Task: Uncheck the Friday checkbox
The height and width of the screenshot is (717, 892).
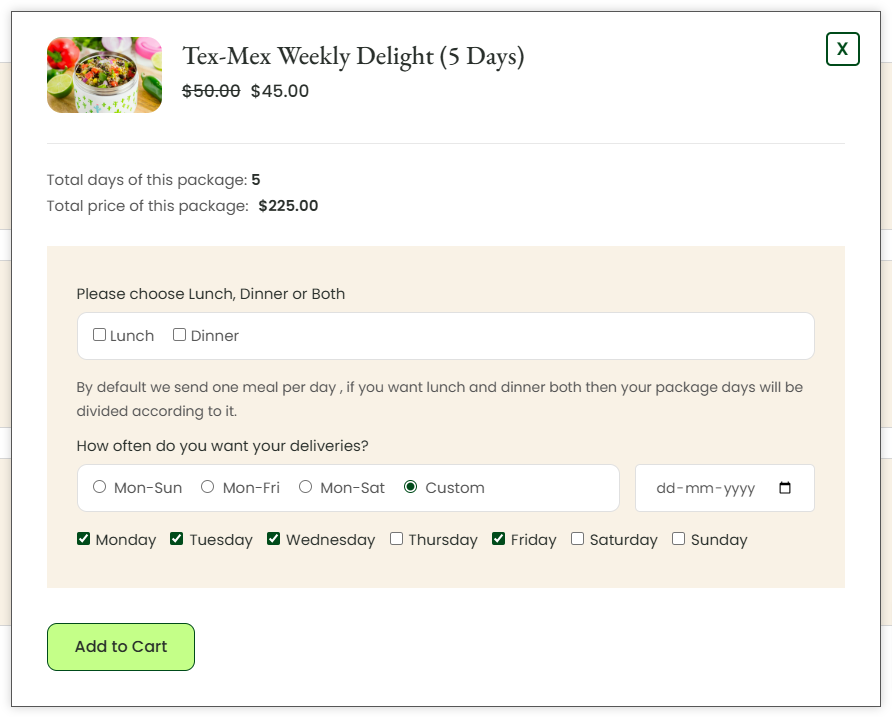Action: tap(498, 539)
